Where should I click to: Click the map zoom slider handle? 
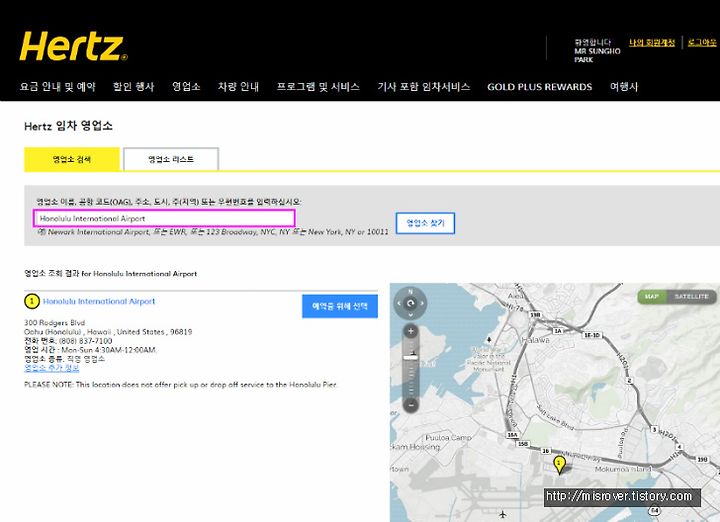[x=411, y=356]
